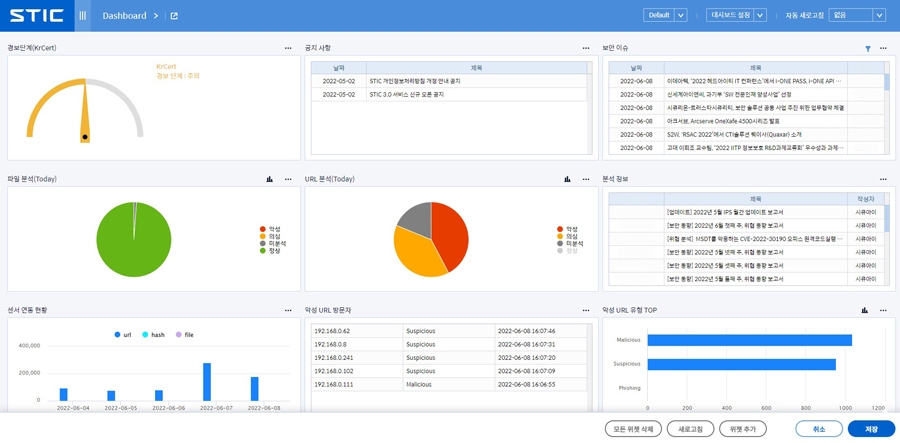The image size is (900, 443).
Task: Open dashboard in new window icon
Action: coord(174,16)
